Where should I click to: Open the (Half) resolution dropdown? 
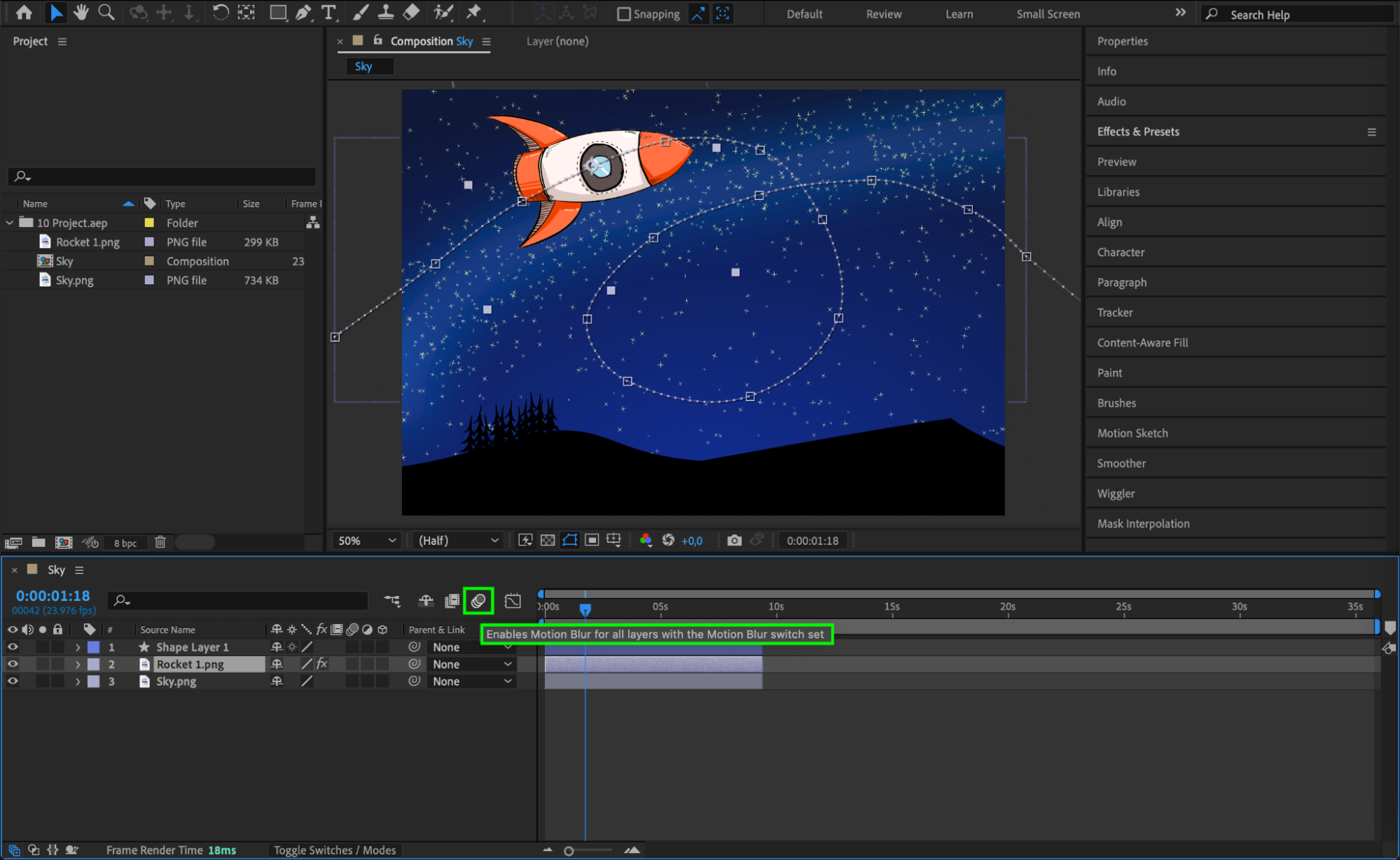[x=458, y=541]
